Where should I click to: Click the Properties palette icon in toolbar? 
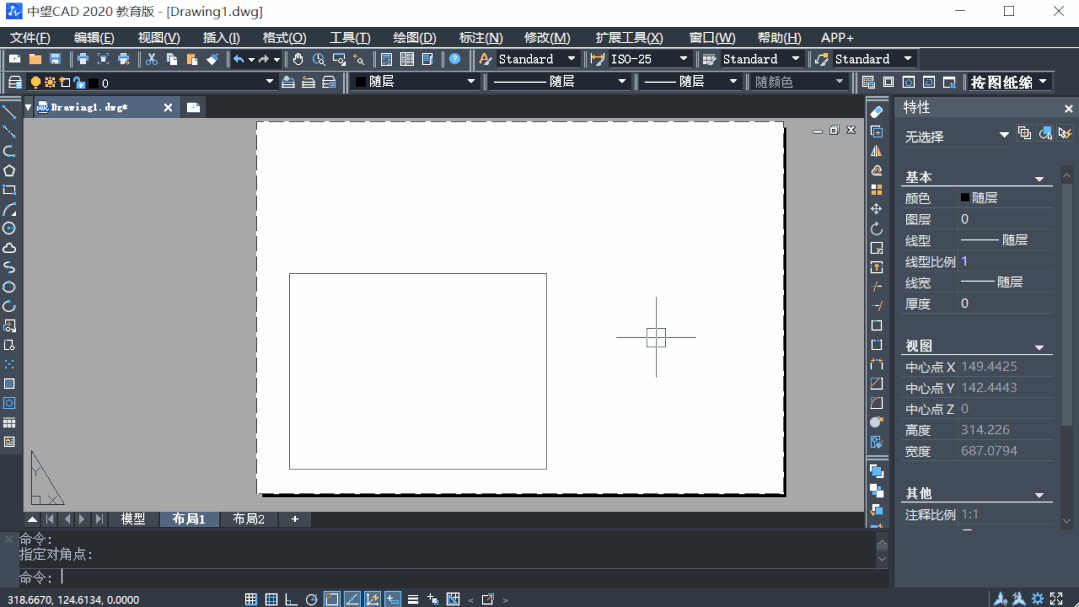tap(387, 59)
